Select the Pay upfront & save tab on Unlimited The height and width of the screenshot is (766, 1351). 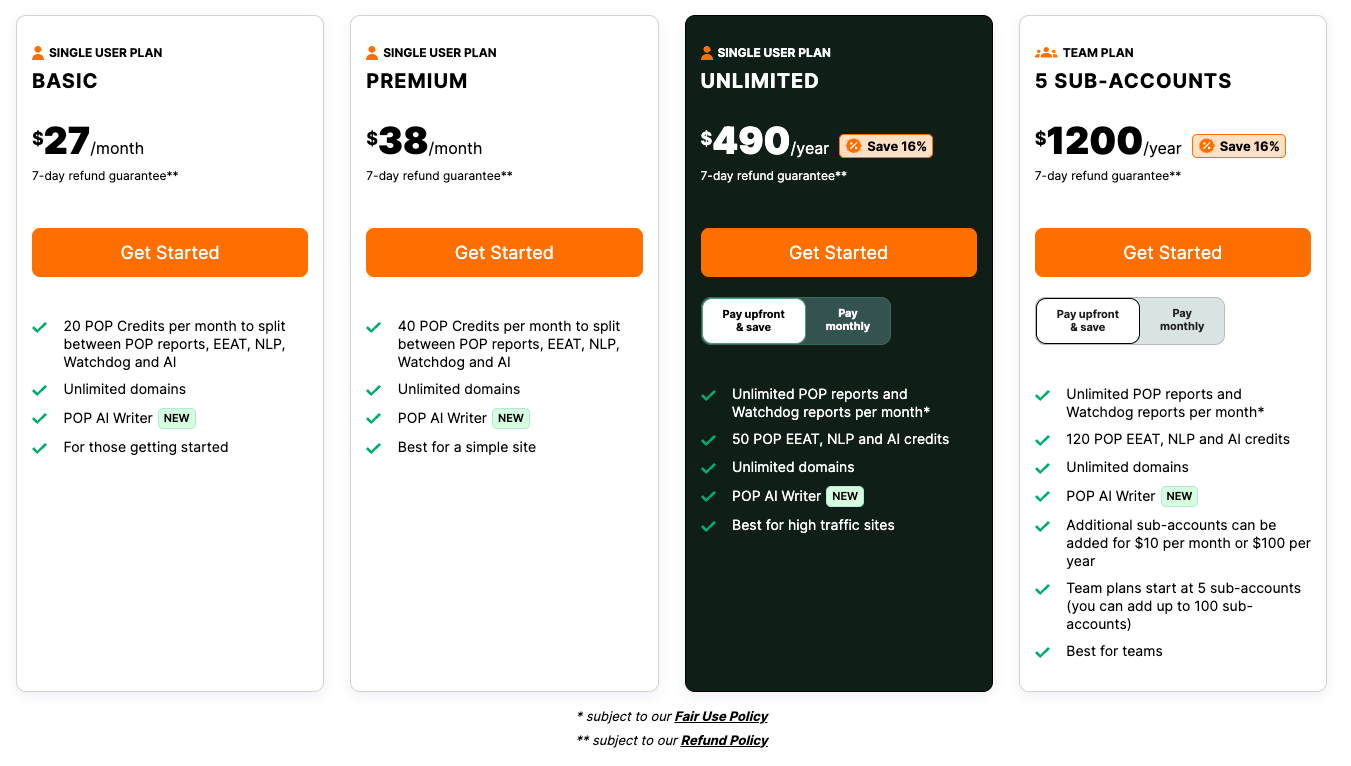(753, 320)
